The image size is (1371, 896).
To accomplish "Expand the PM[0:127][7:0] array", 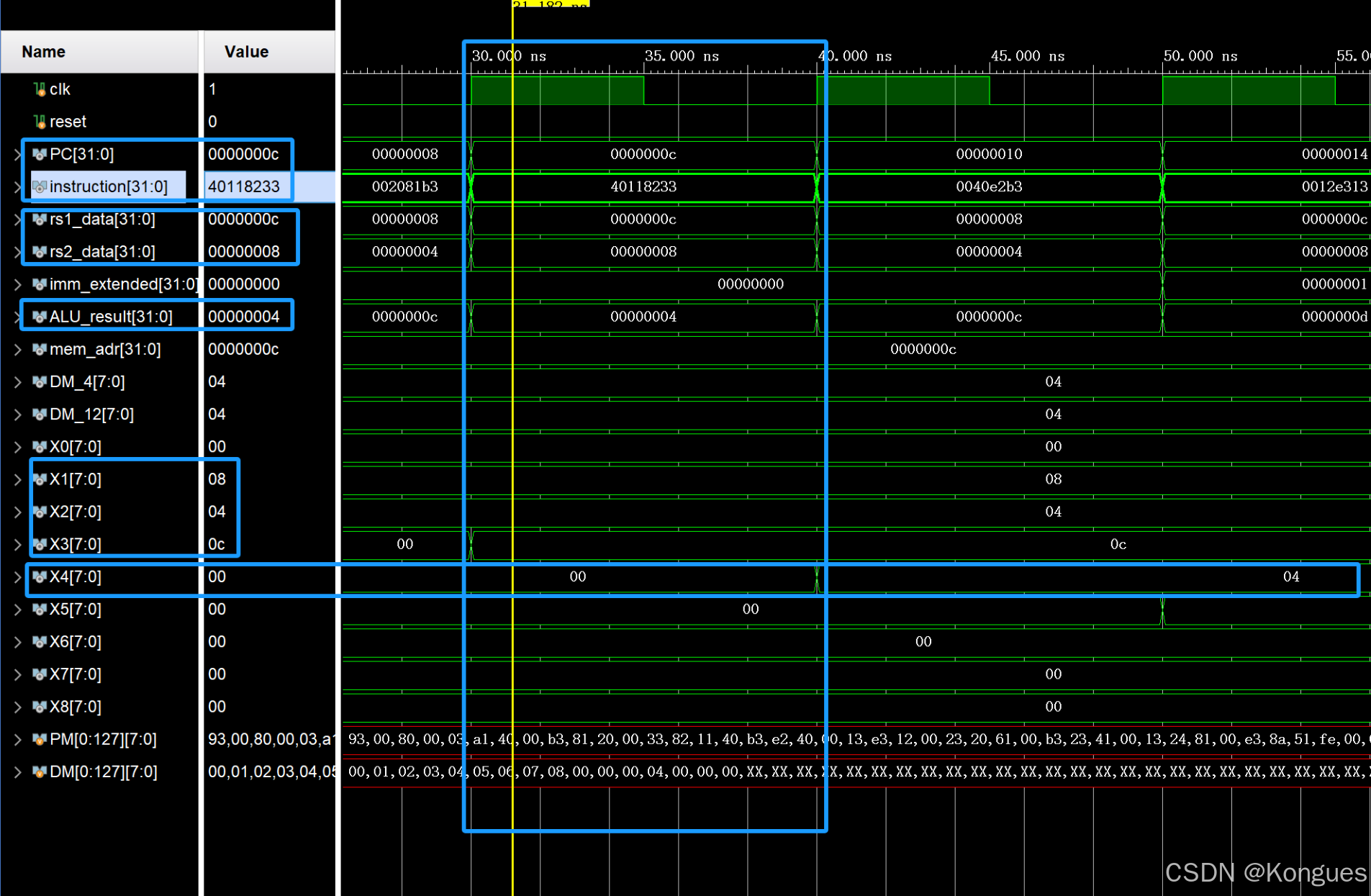I will [x=17, y=739].
